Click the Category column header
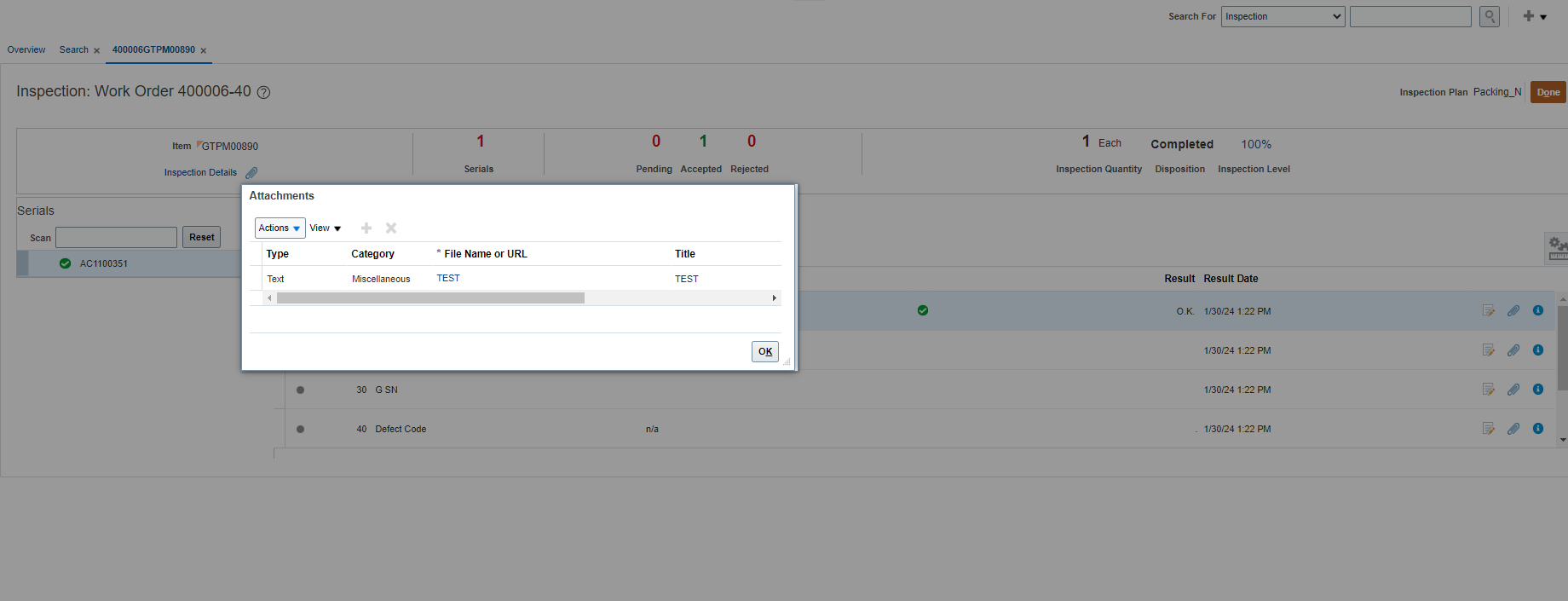This screenshot has width=1568, height=601. (372, 254)
